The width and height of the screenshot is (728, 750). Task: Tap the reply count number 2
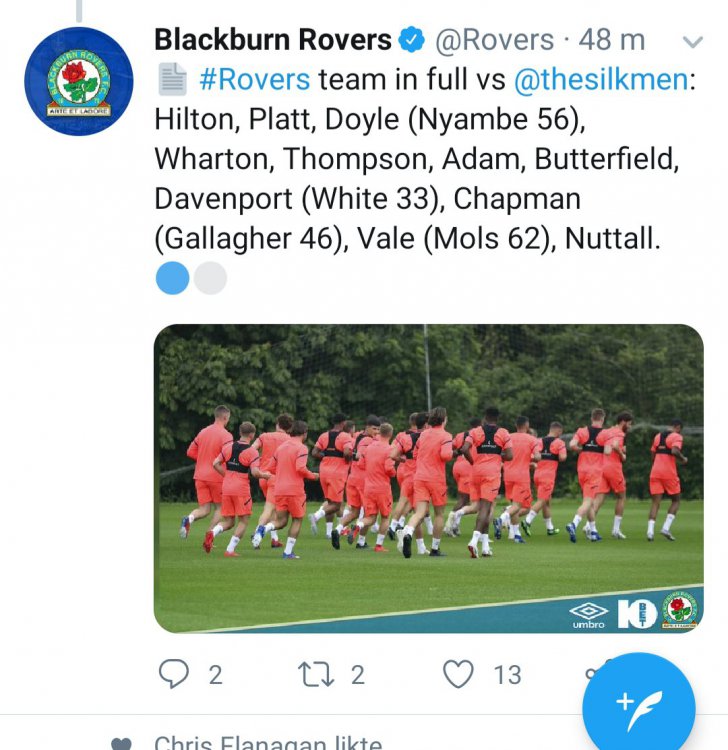click(216, 675)
